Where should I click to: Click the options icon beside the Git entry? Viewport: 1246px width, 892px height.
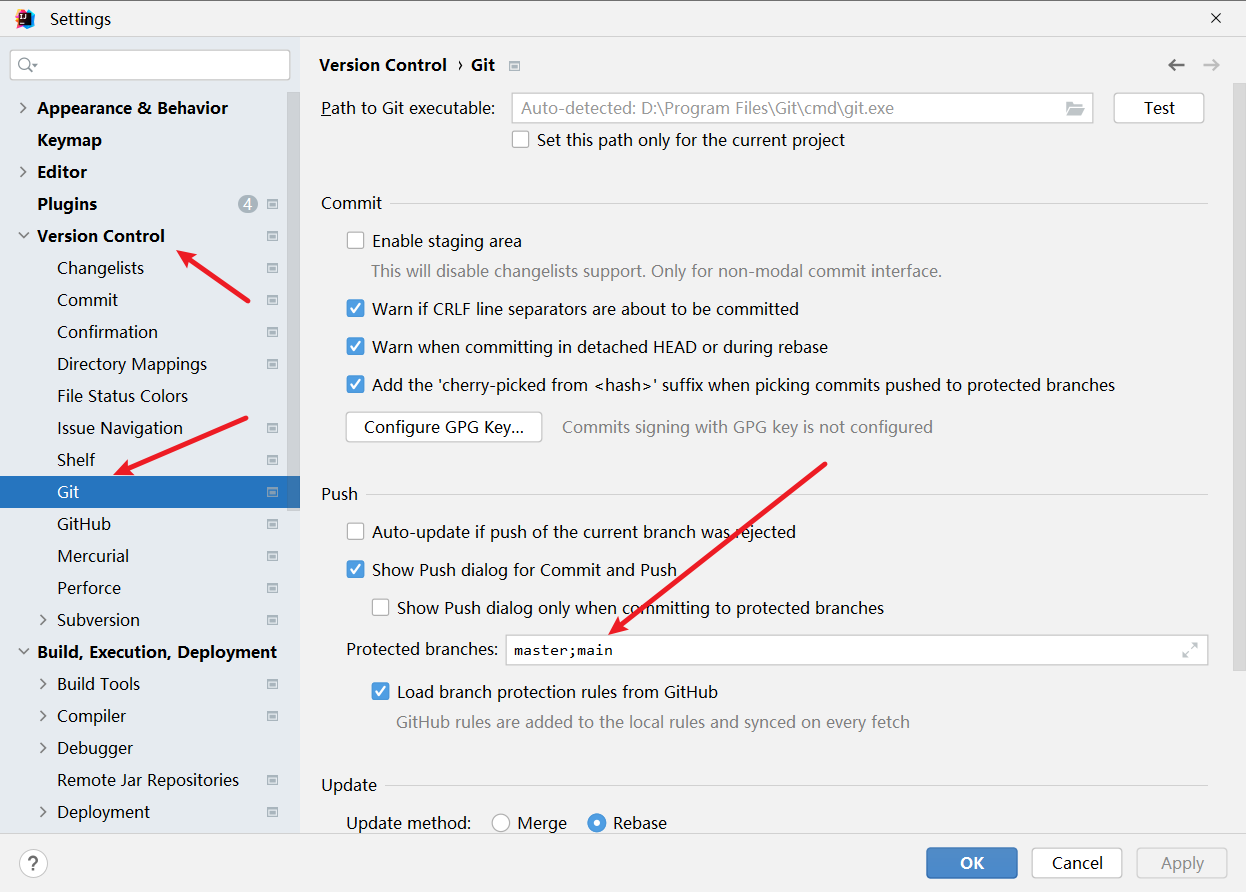(272, 491)
